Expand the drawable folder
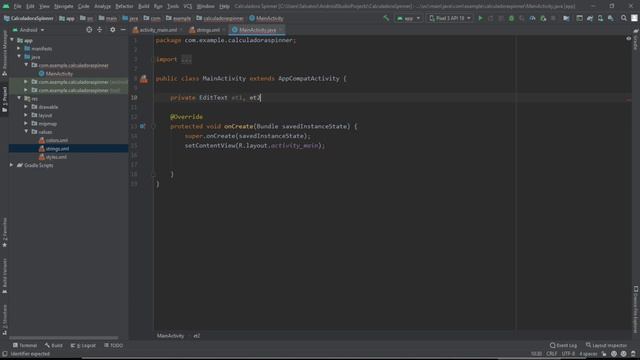Viewport: 640px width, 360px height. tap(26, 107)
